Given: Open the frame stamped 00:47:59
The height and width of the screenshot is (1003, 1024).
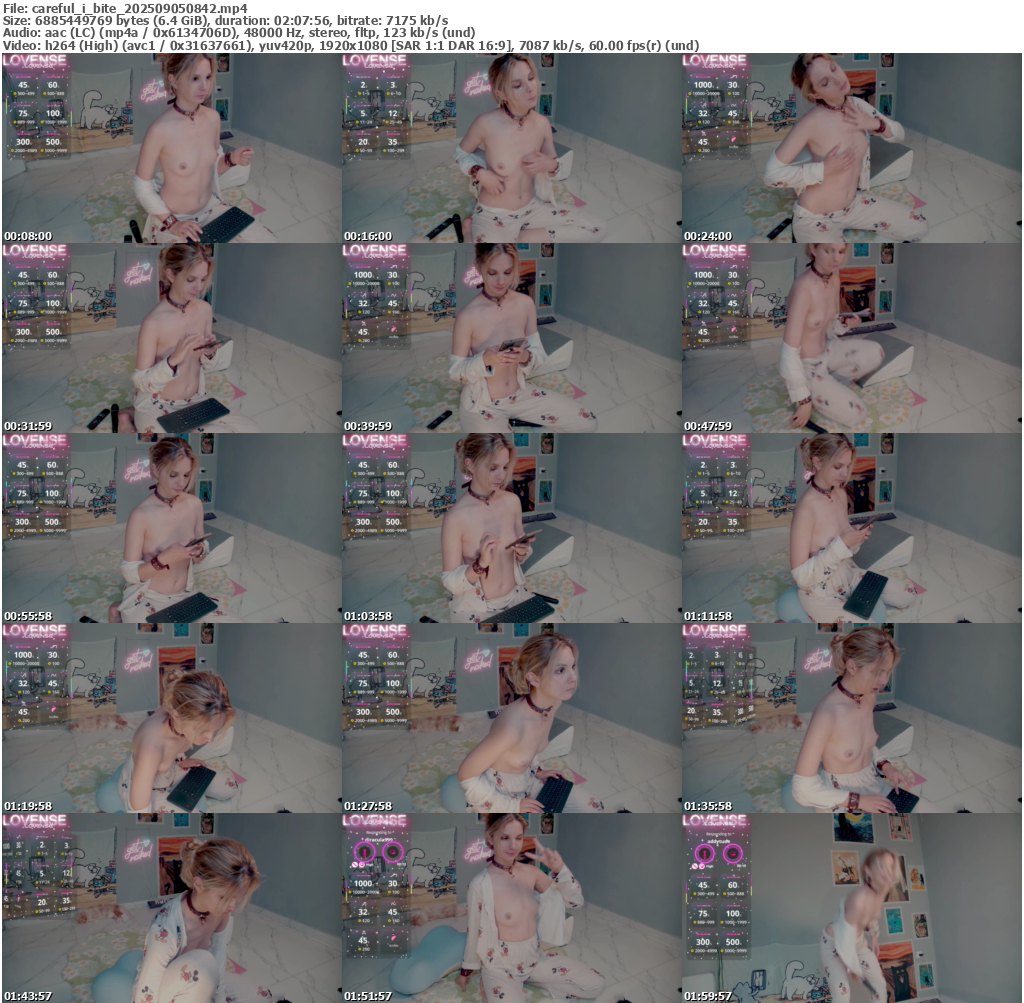Looking at the screenshot, I should click(852, 338).
